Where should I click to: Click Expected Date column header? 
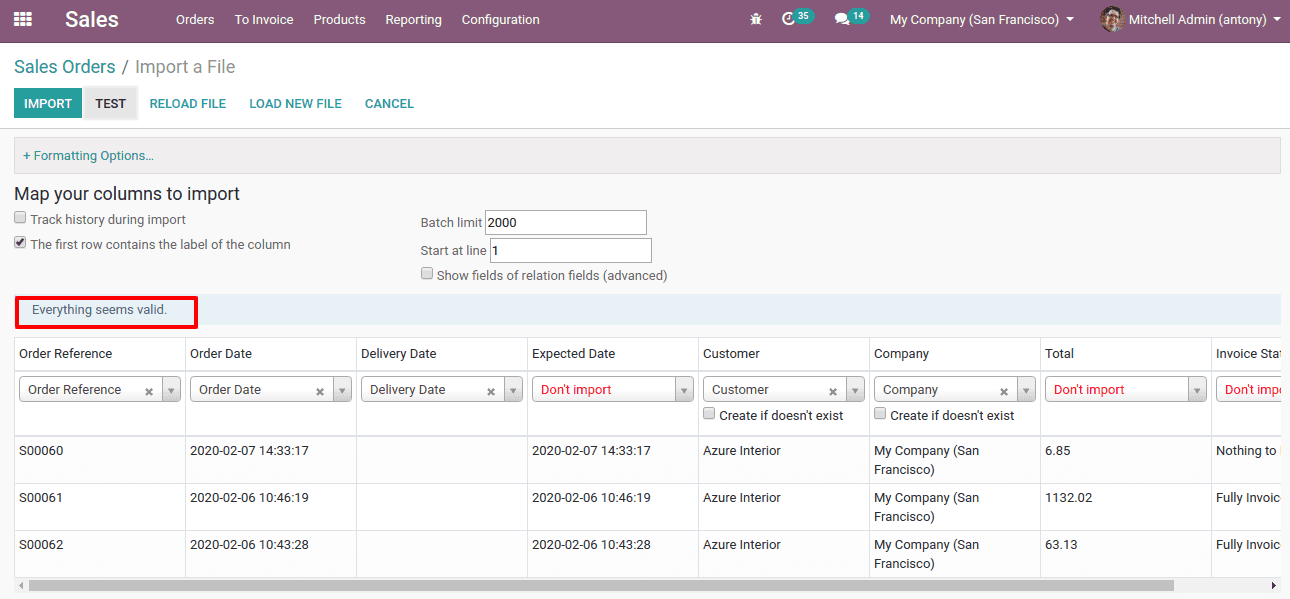573,354
